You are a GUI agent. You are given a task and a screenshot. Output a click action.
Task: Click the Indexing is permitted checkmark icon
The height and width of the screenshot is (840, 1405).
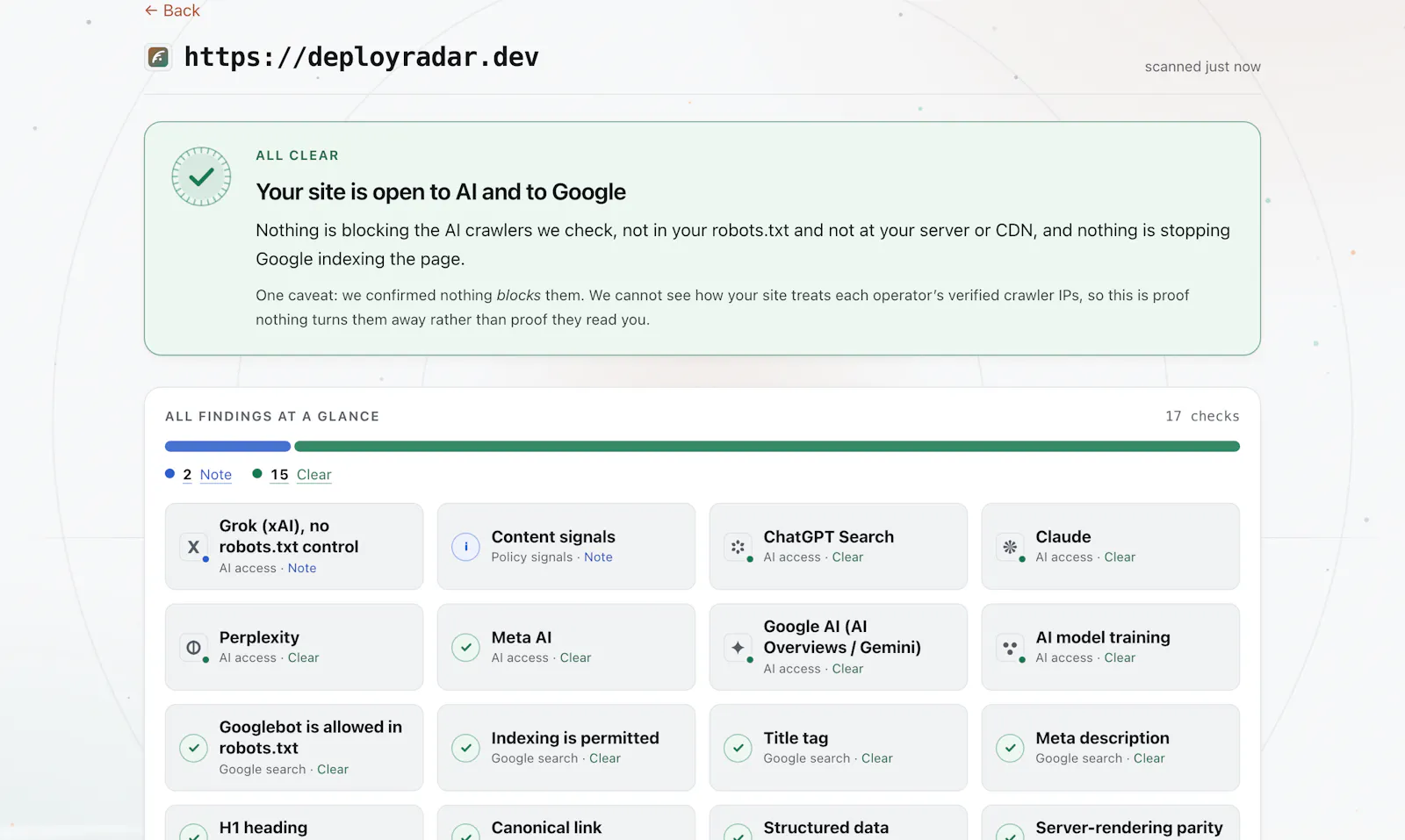(465, 748)
